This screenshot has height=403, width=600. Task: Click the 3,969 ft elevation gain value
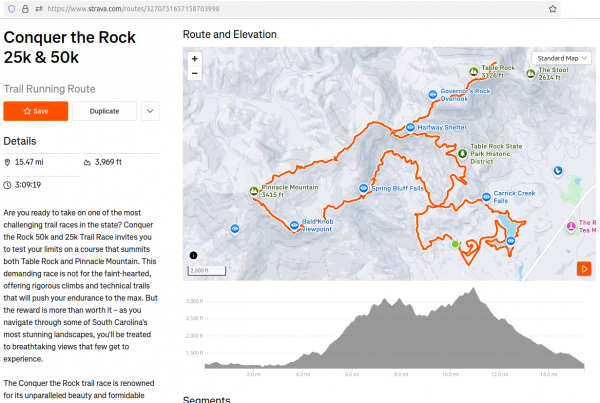pos(108,162)
